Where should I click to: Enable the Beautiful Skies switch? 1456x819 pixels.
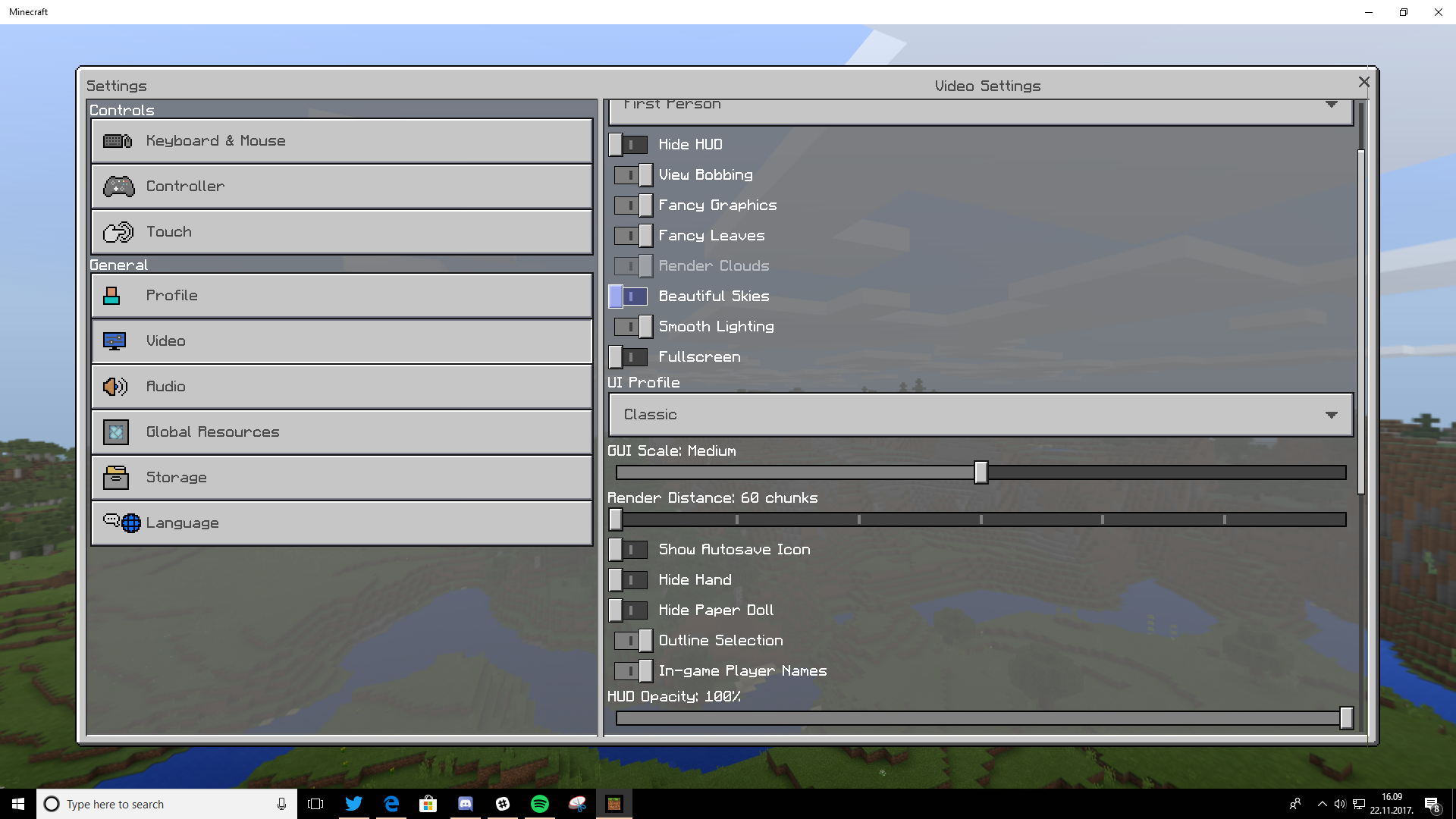[628, 297]
